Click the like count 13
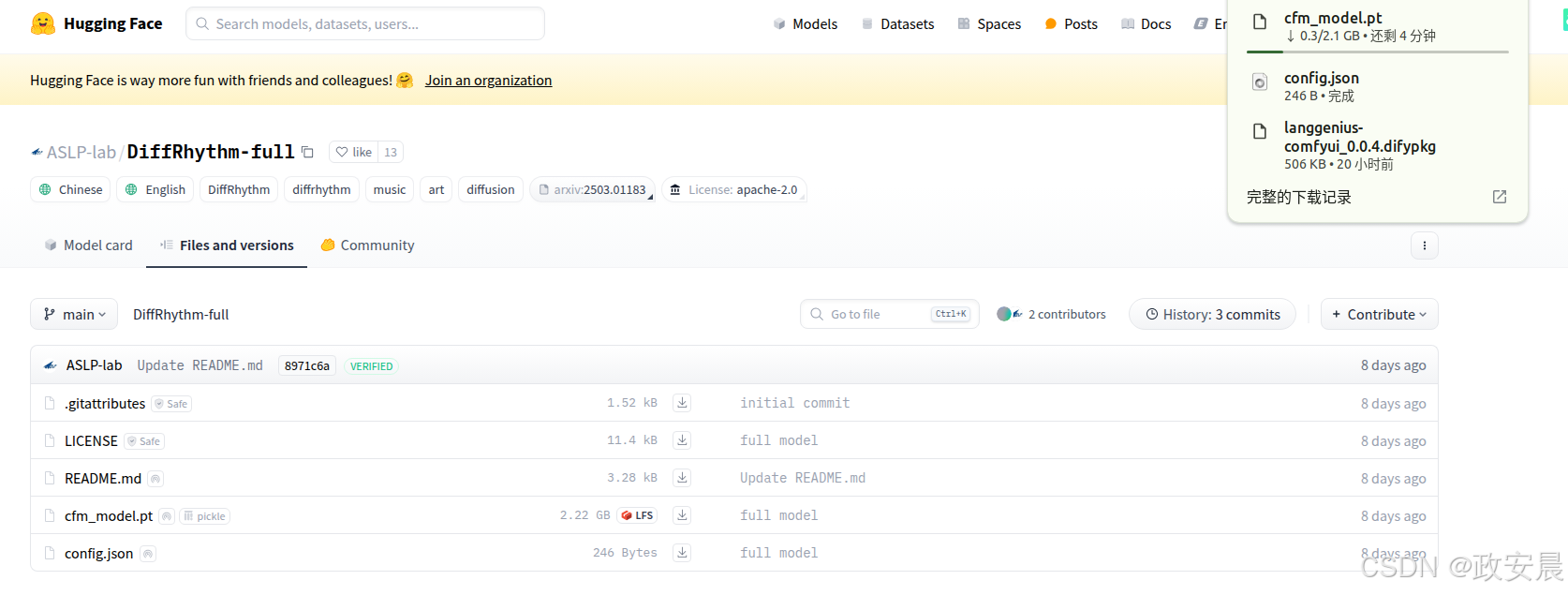 point(391,152)
